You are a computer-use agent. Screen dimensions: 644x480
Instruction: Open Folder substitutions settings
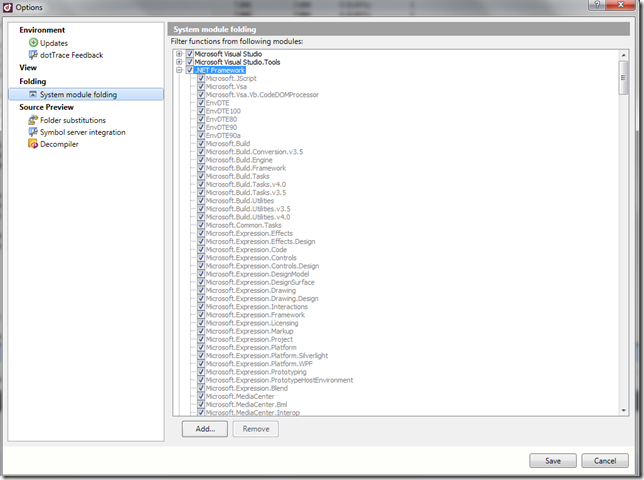coord(73,120)
